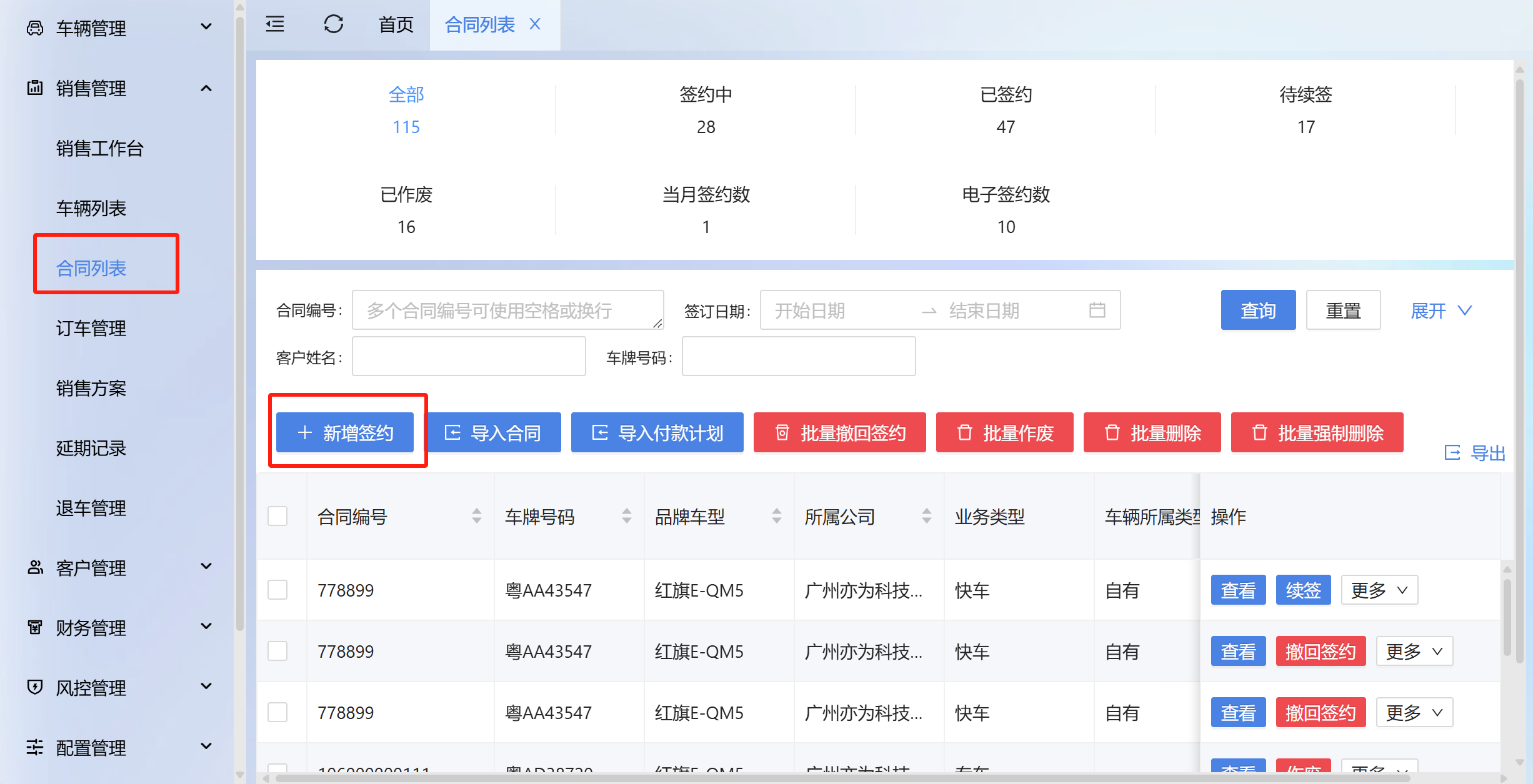Click the calendar icon in date range

pyautogui.click(x=1097, y=310)
